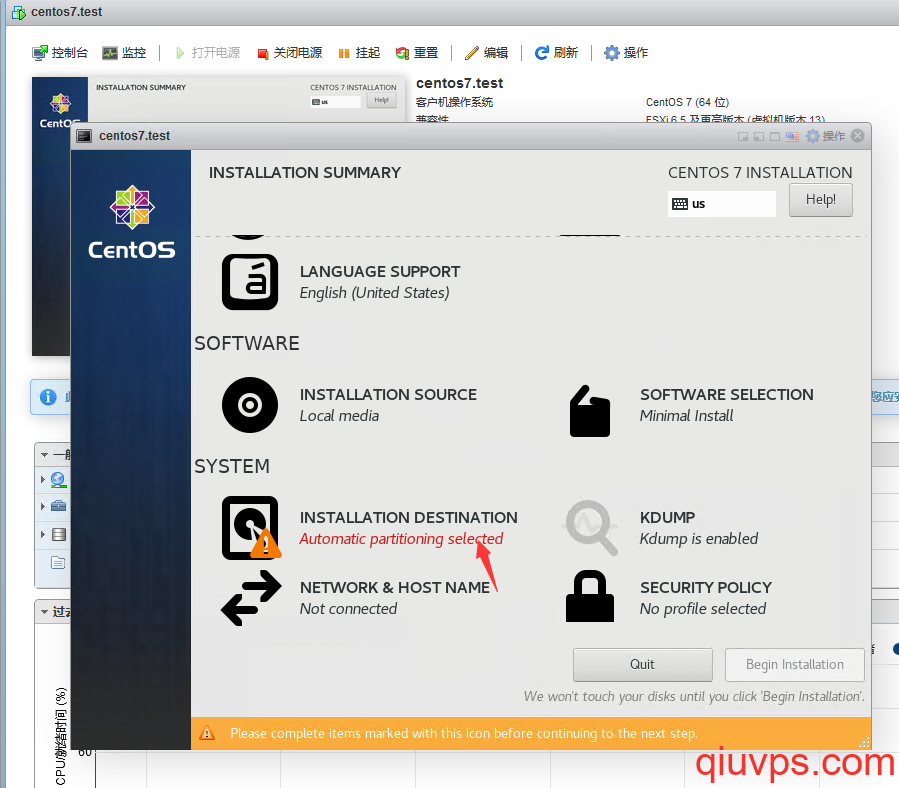899x788 pixels.
Task: Click the warning triangle in the orange bar
Action: click(207, 733)
